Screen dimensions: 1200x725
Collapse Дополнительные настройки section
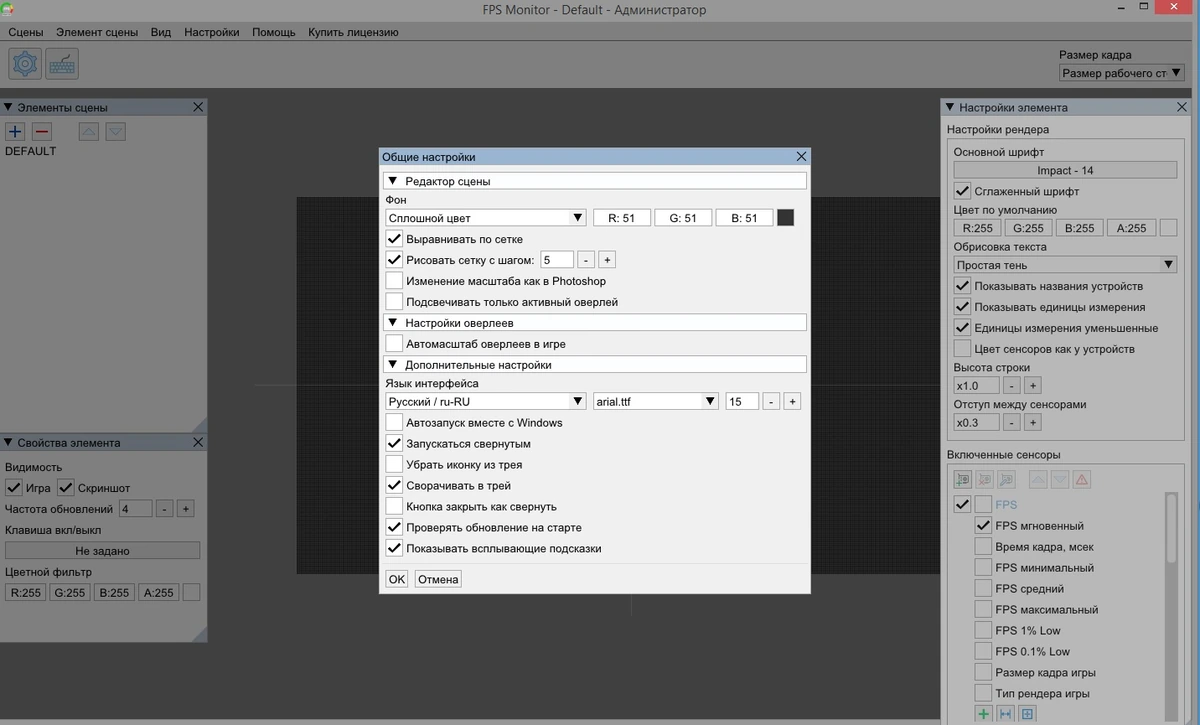click(595, 365)
